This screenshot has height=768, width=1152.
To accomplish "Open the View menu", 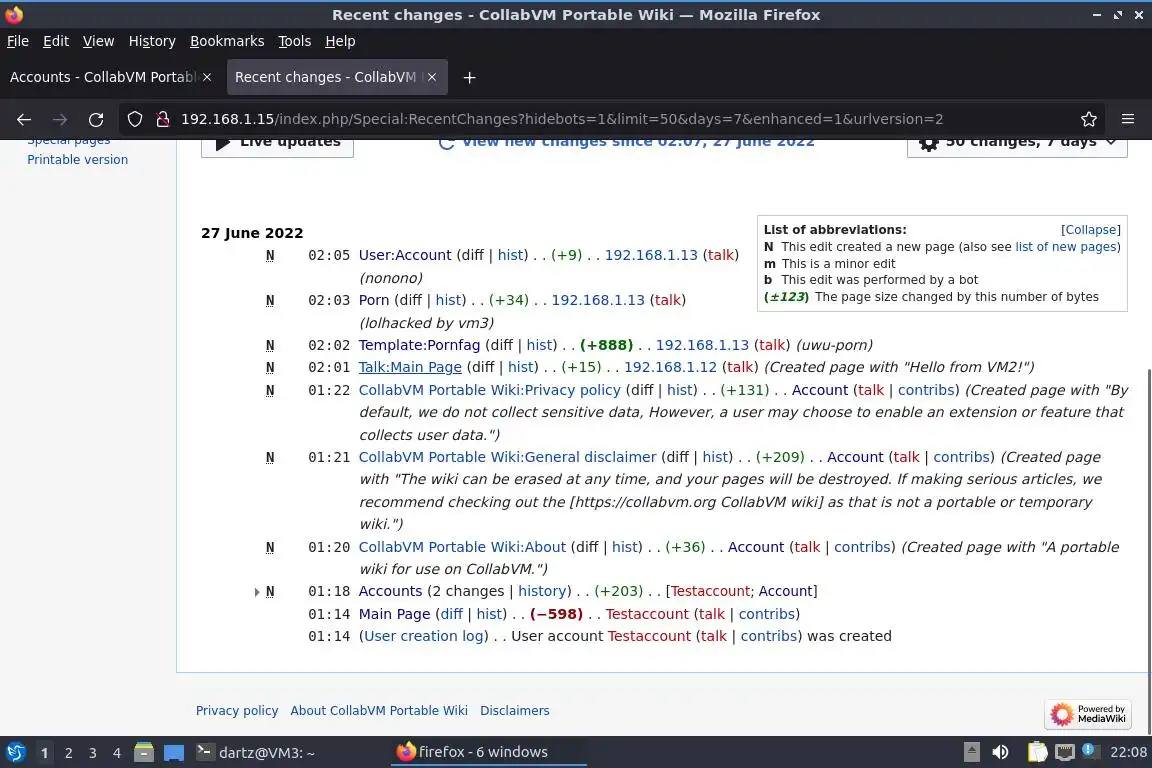I will pos(98,41).
